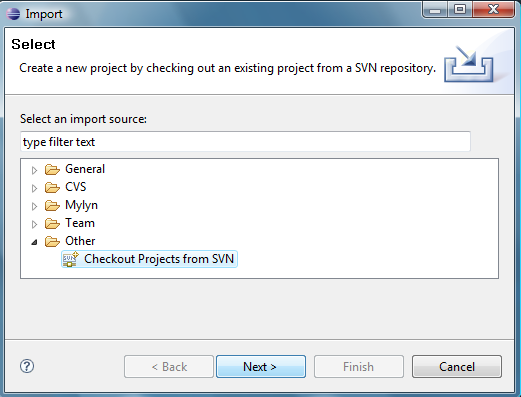Maximize the Import dialog window
This screenshot has width=521, height=397.
(x=460, y=9)
